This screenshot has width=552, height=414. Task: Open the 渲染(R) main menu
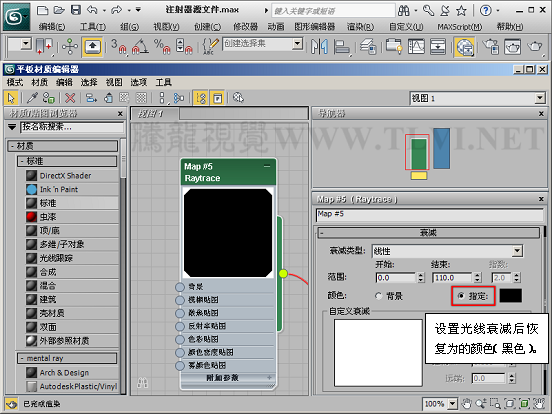[x=360, y=26]
